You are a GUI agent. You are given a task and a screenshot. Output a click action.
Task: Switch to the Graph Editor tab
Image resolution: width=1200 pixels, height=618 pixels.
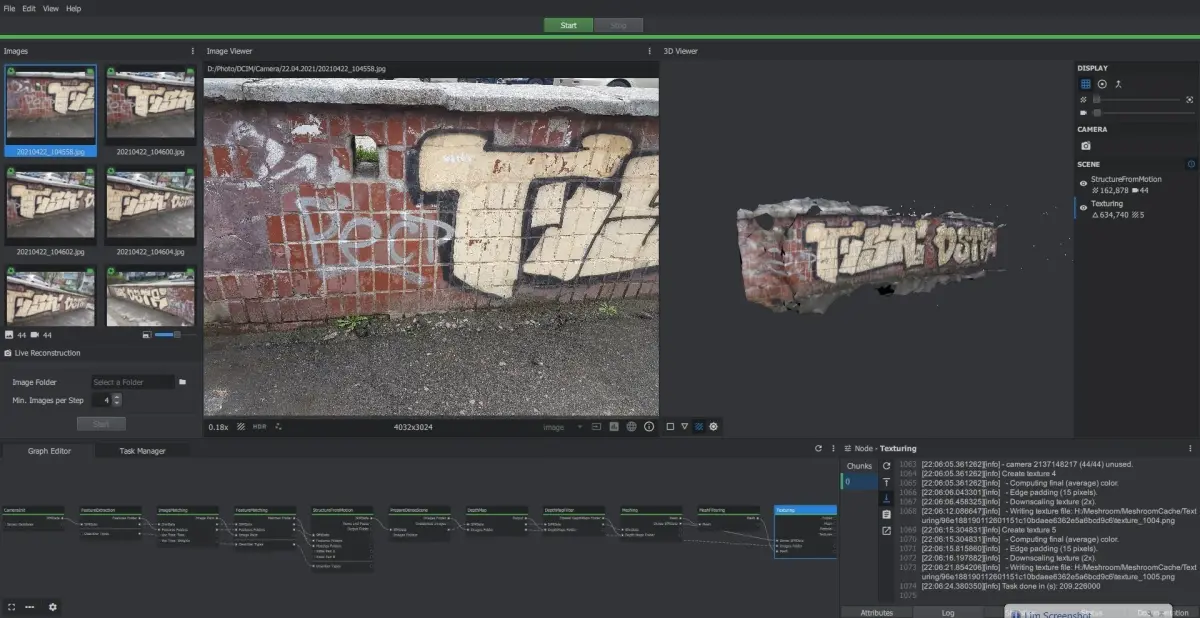click(49, 451)
